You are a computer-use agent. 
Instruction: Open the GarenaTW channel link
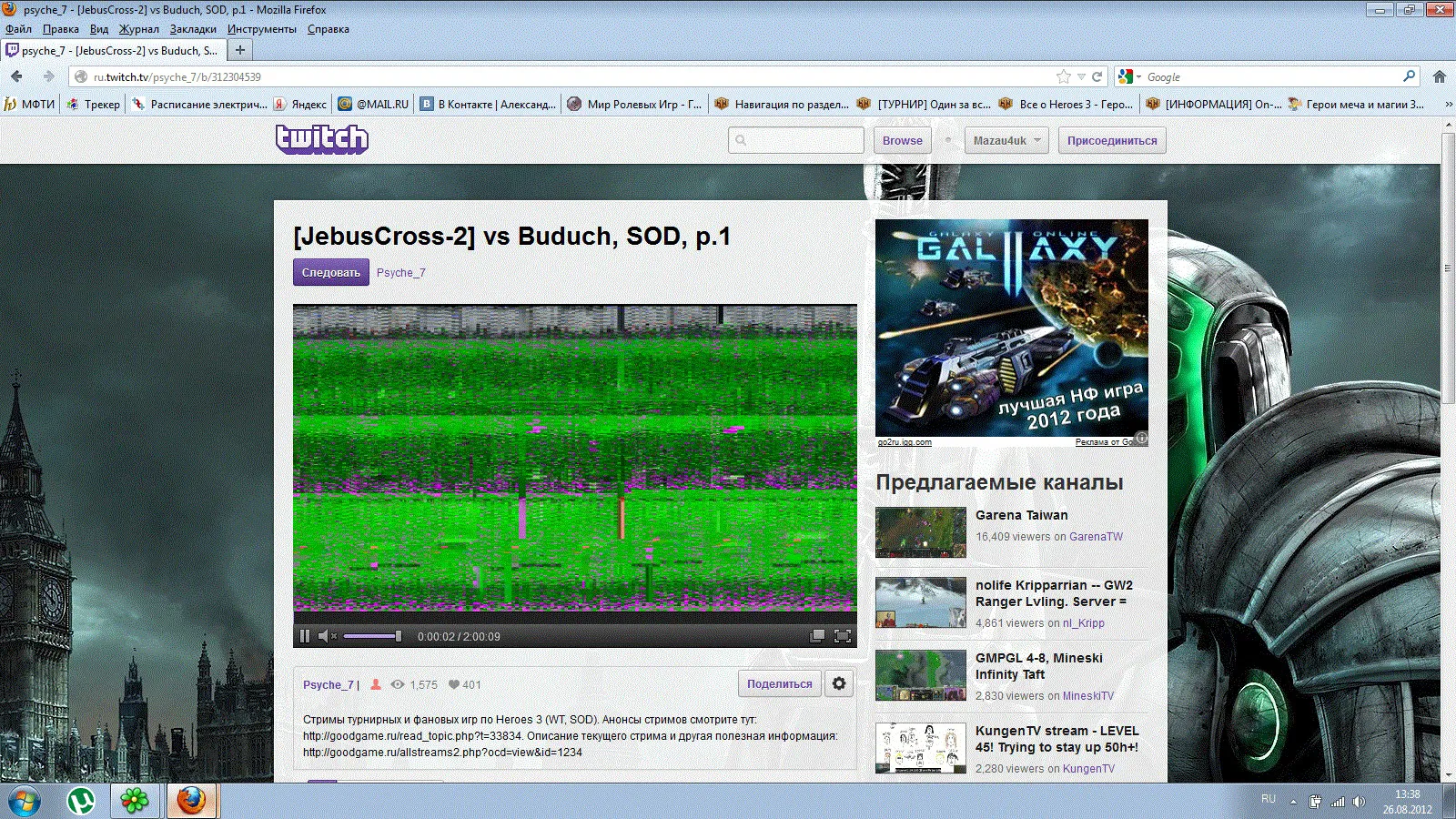tap(1096, 537)
